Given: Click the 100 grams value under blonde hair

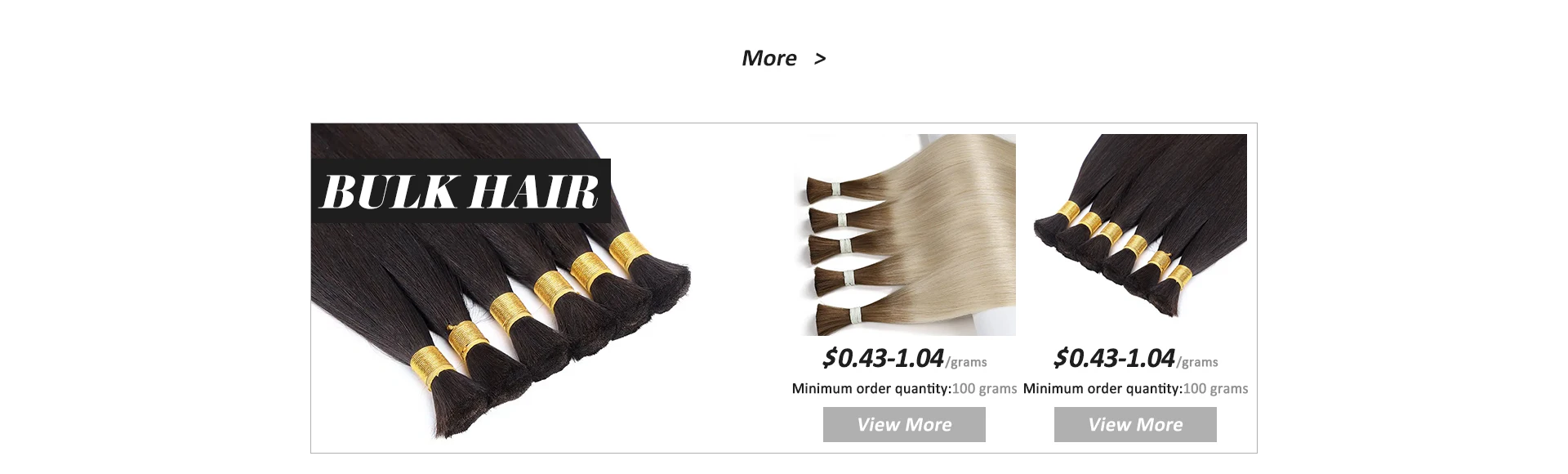Looking at the screenshot, I should point(985,389).
